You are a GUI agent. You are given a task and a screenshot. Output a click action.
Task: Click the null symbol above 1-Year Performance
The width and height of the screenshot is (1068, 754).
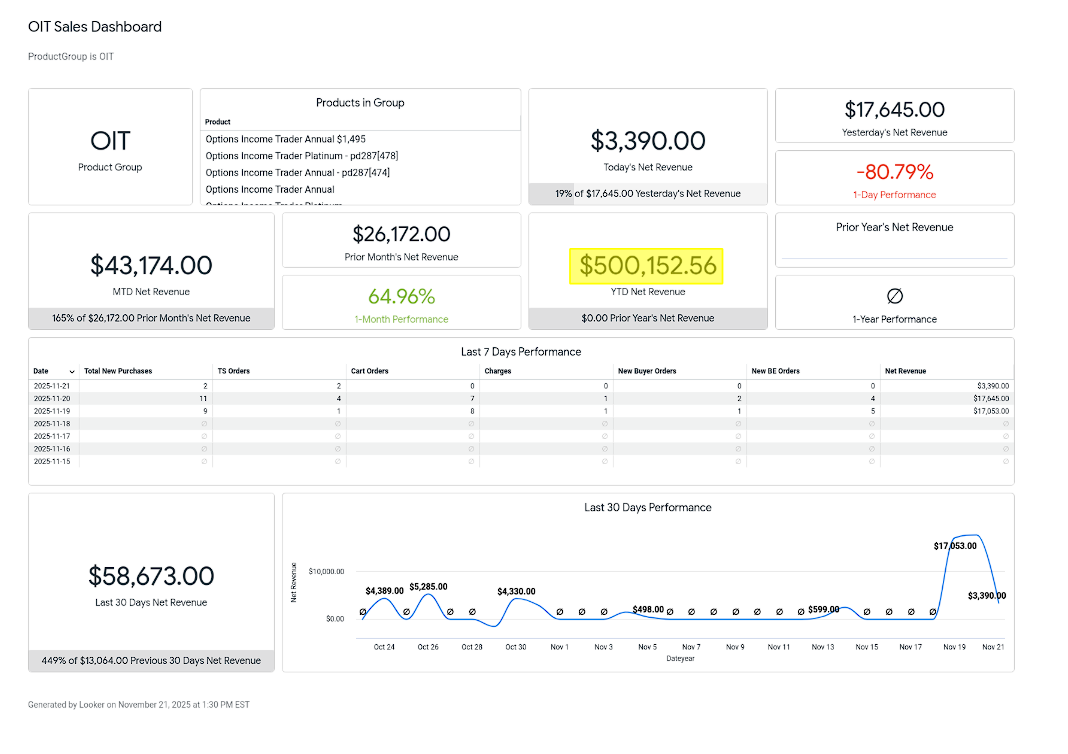coord(895,296)
